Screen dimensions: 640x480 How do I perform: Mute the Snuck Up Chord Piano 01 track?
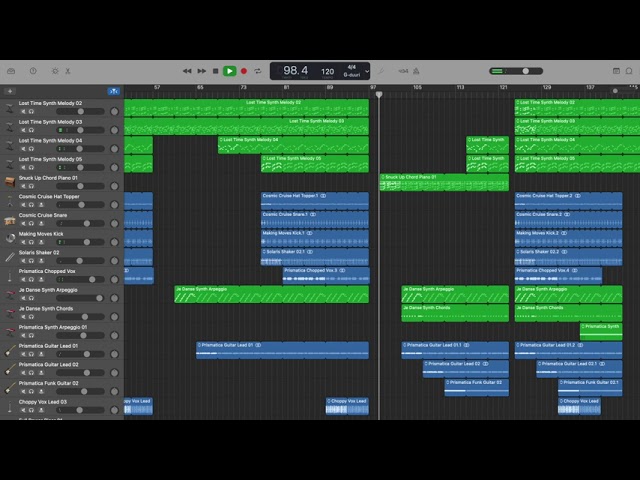coord(23,186)
